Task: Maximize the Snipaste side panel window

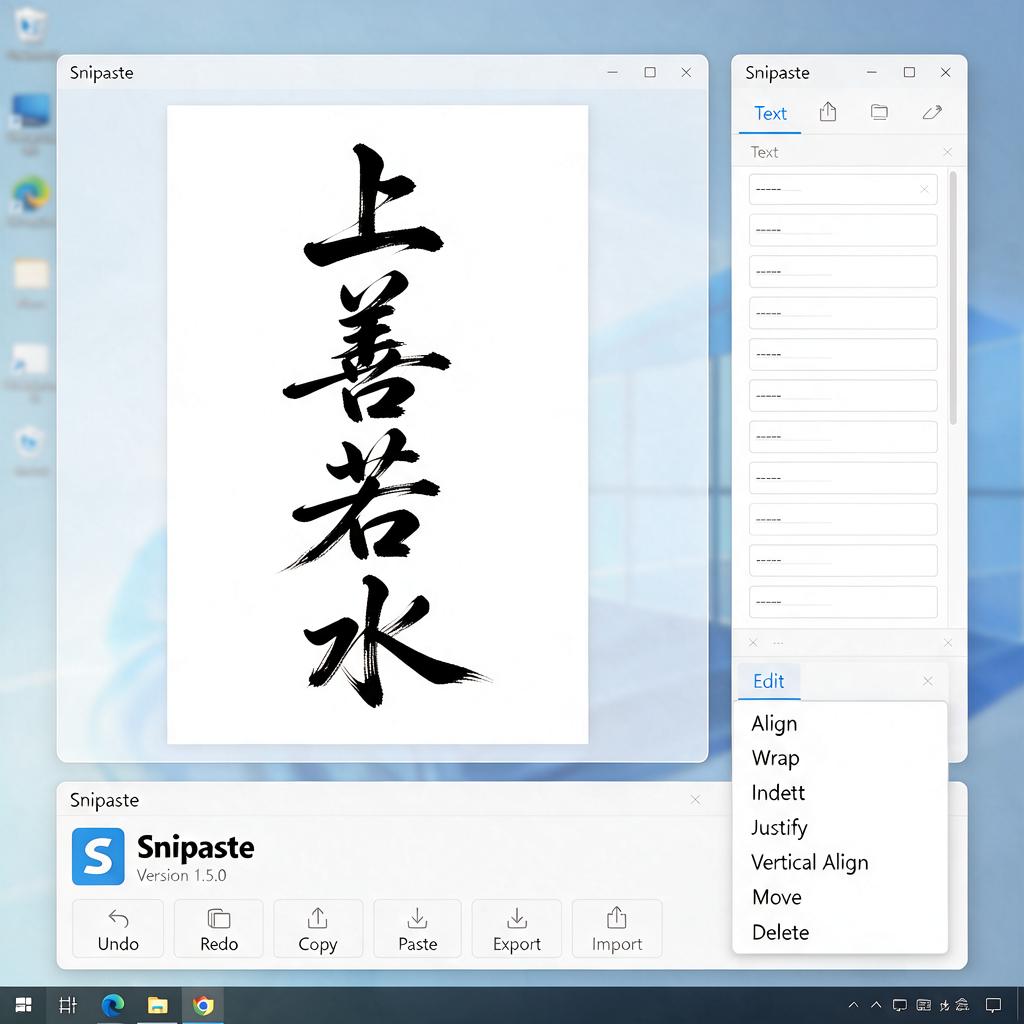Action: [x=909, y=72]
